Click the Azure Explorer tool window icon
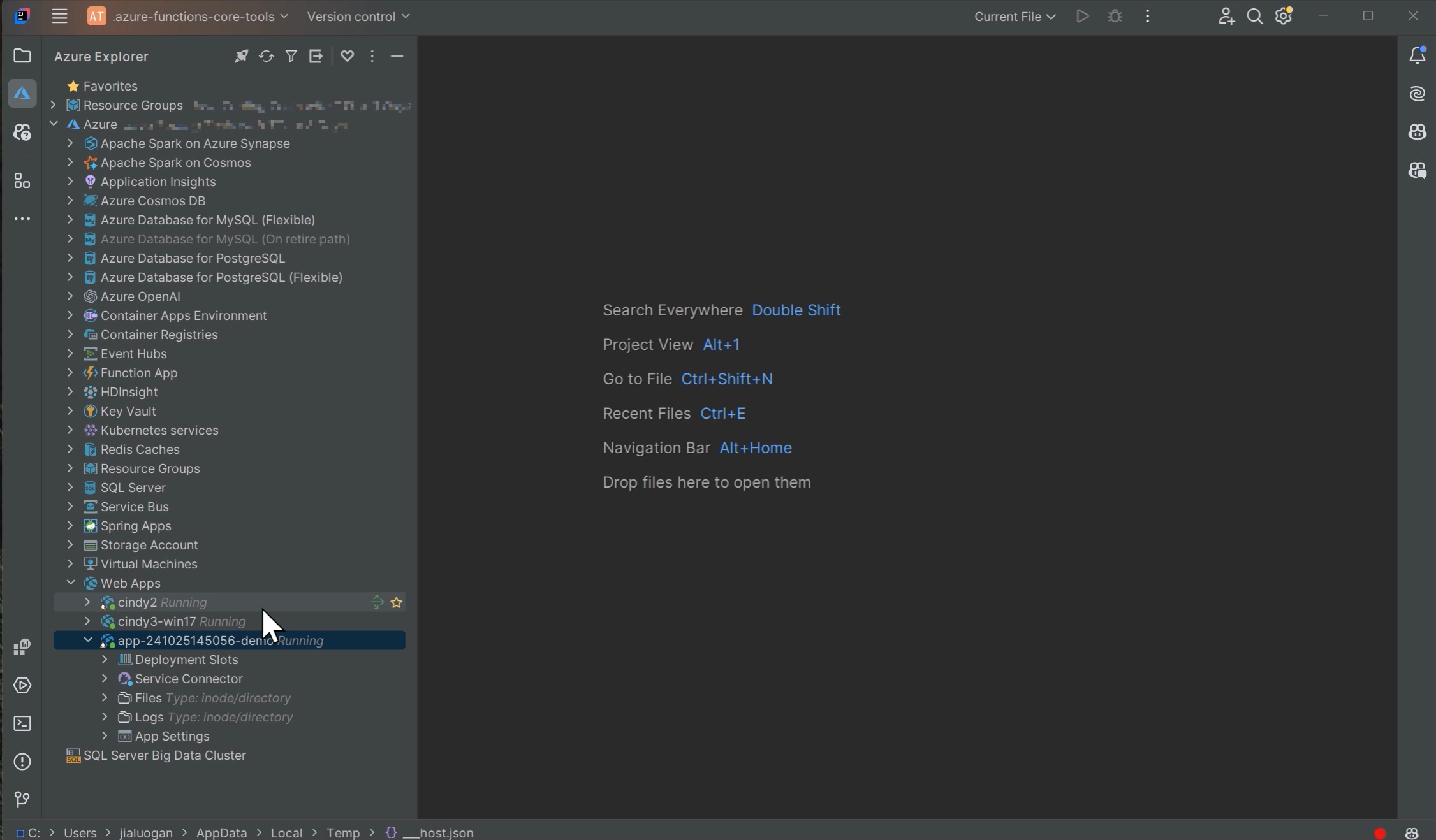This screenshot has width=1436, height=840. pyautogui.click(x=22, y=94)
